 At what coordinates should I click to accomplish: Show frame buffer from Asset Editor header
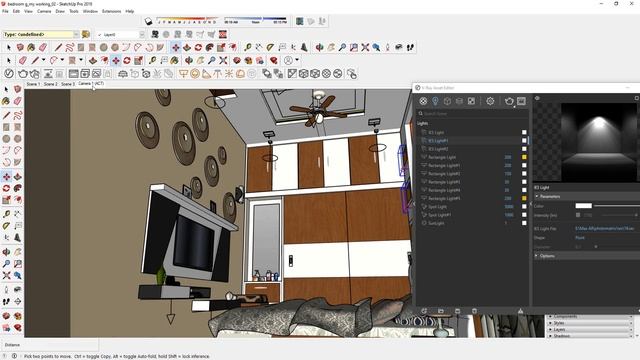(521, 101)
